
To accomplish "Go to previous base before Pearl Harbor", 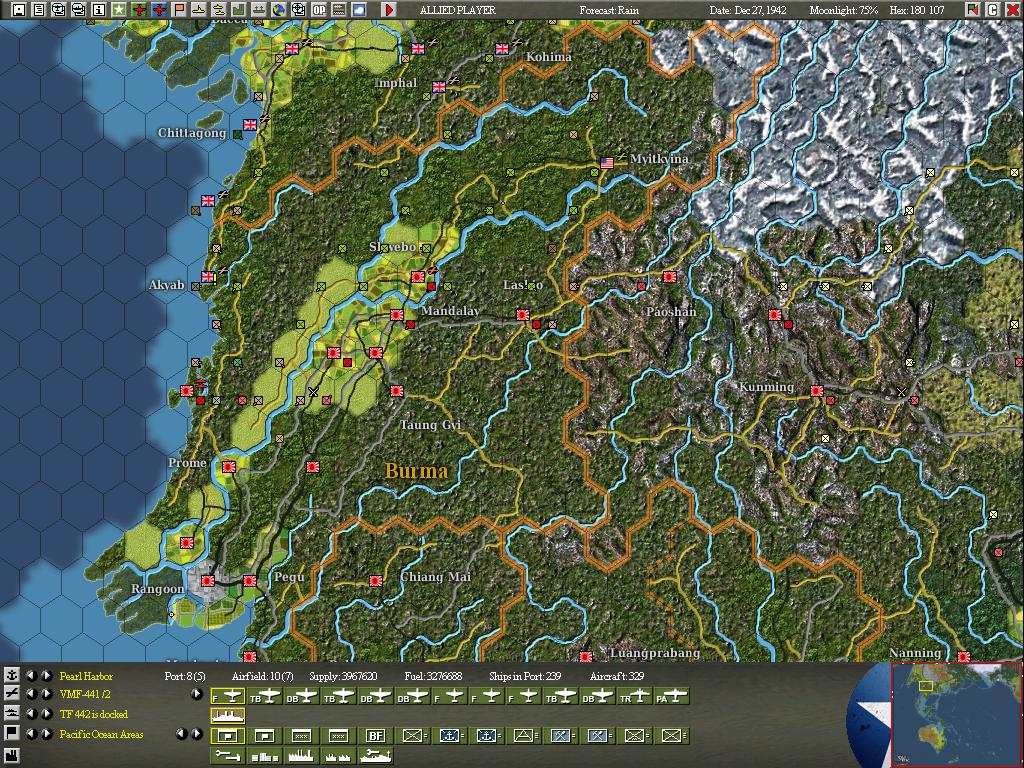I will [x=32, y=676].
